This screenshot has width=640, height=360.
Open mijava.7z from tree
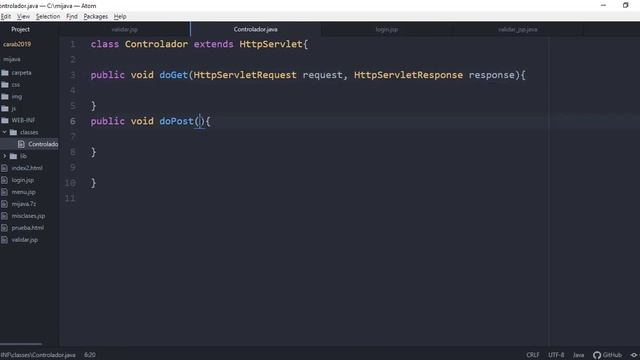coord(24,204)
